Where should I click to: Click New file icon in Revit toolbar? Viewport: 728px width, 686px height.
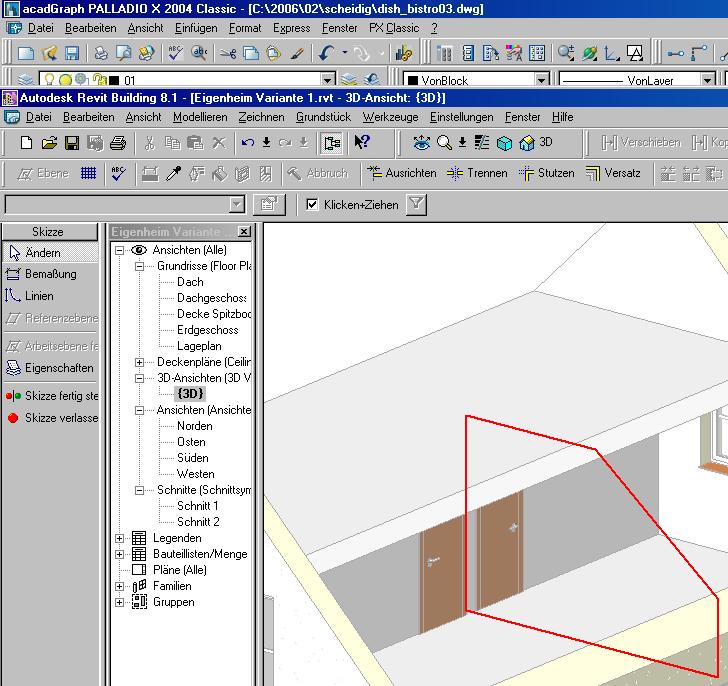tap(26, 142)
